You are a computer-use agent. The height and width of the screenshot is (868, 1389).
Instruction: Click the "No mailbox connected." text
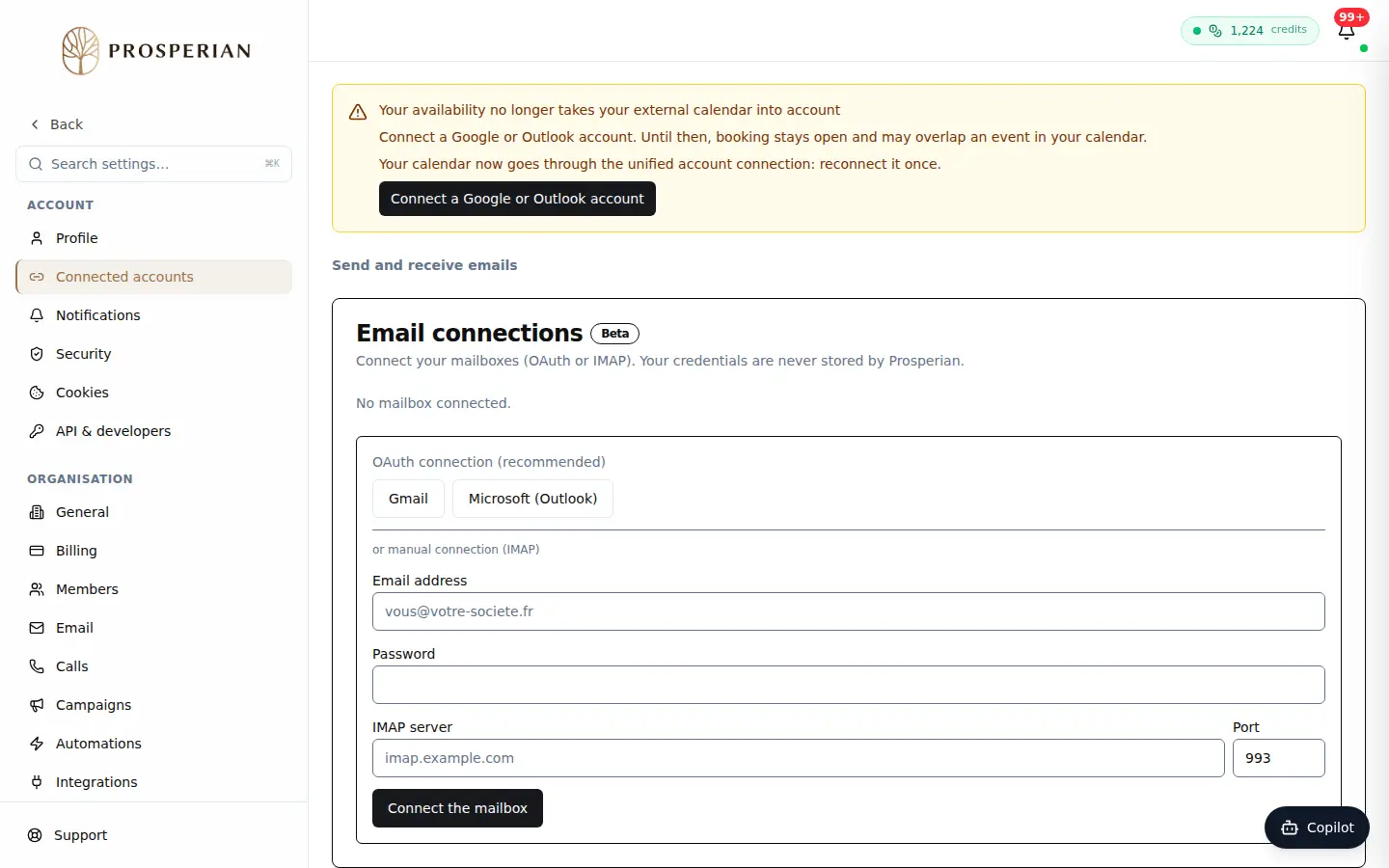(x=433, y=403)
